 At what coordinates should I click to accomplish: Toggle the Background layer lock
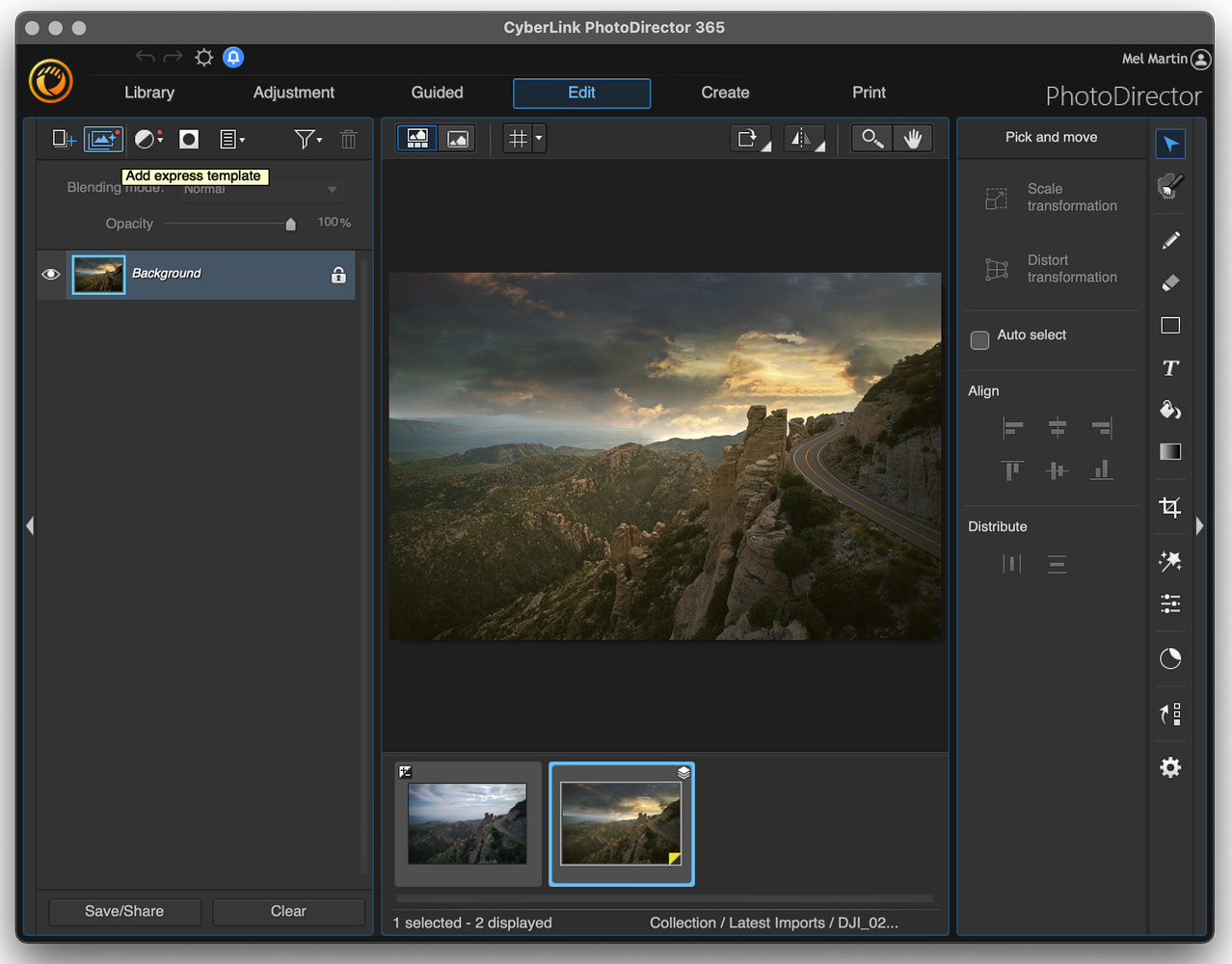(338, 275)
